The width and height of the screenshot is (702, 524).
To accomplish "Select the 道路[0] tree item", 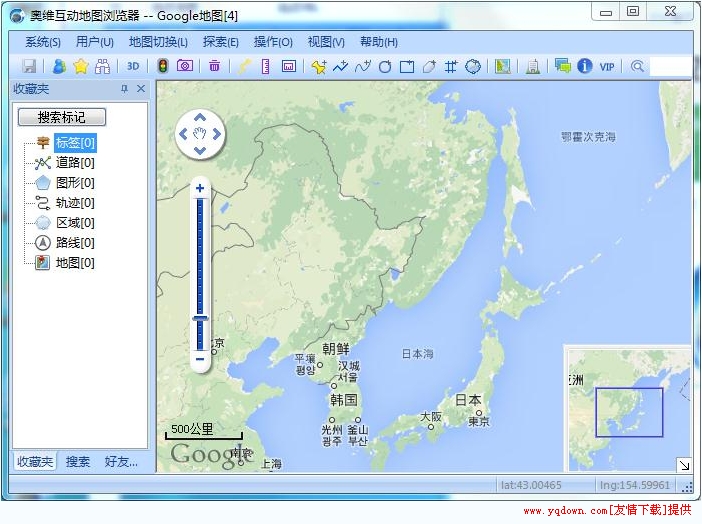I will [75, 163].
